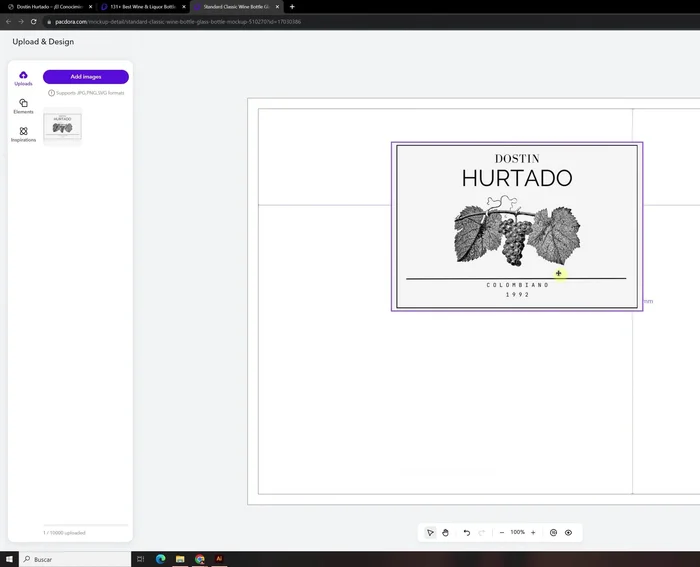
Task: Click the Supports JPG, PNG, SVG formats note
Action: pyautogui.click(x=86, y=93)
